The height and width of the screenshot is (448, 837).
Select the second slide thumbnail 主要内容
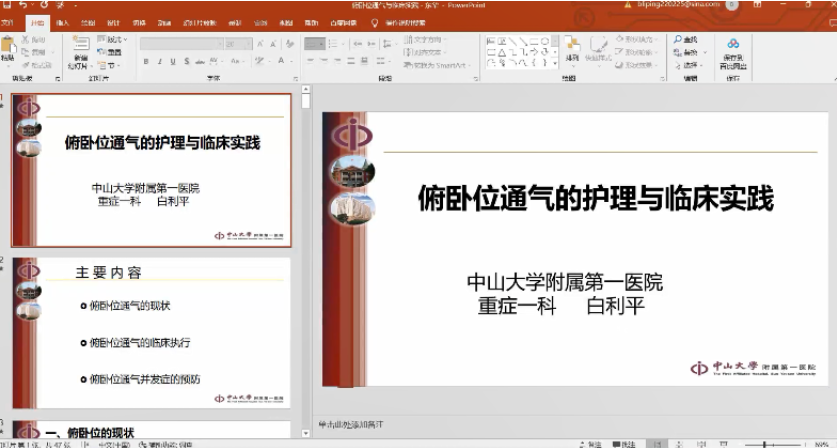point(151,332)
